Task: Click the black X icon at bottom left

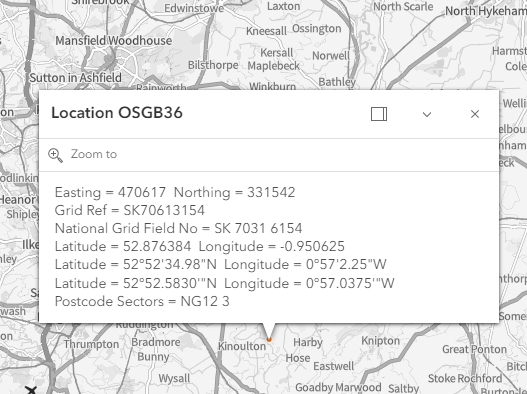Action: pos(31,390)
